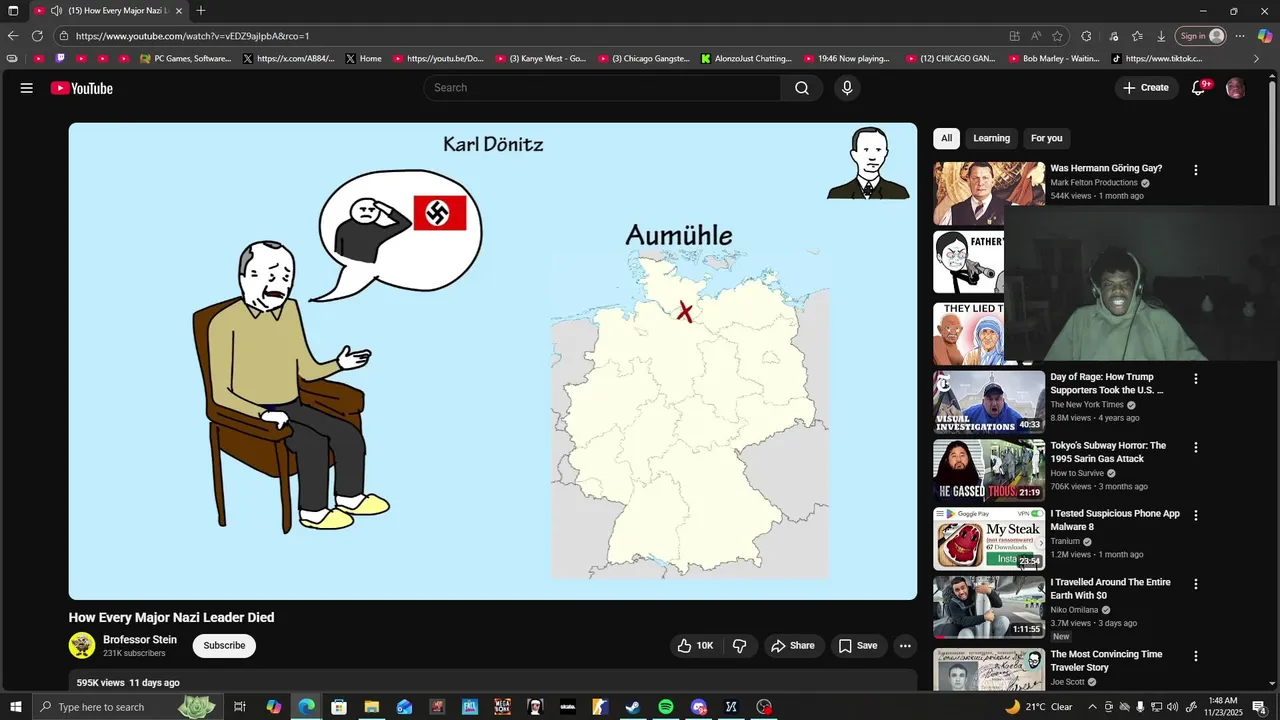
Task: Click the search magnifier button
Action: [802, 88]
